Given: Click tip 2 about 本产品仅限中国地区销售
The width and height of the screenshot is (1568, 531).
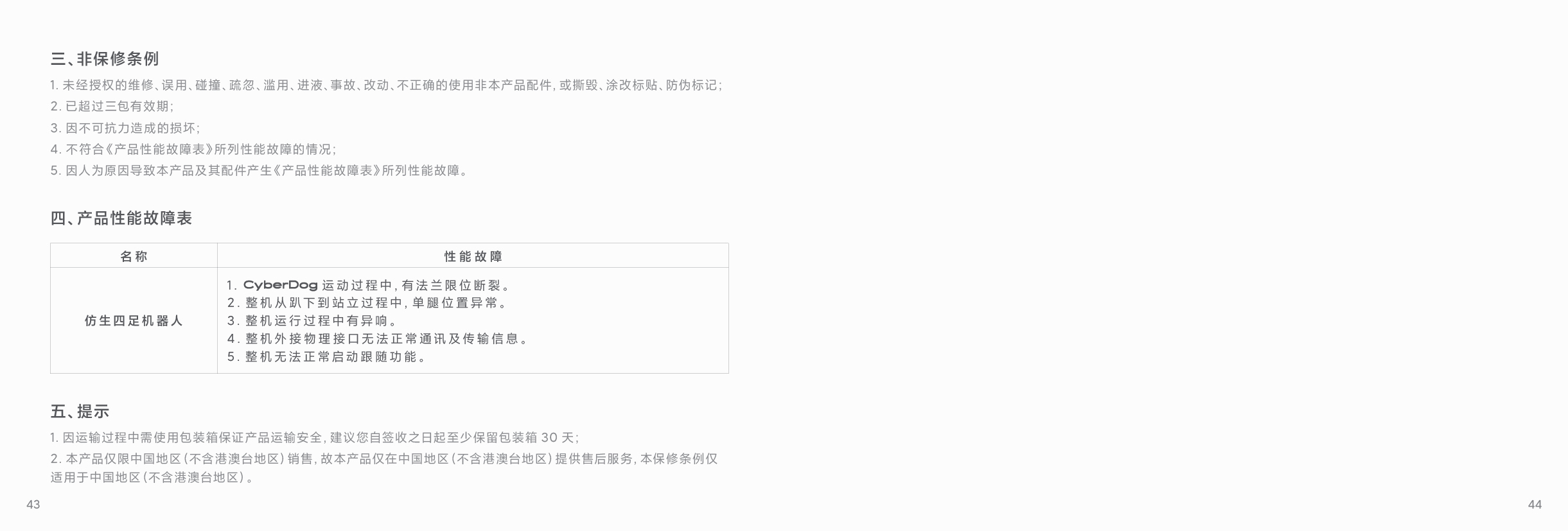Looking at the screenshot, I should (x=383, y=459).
